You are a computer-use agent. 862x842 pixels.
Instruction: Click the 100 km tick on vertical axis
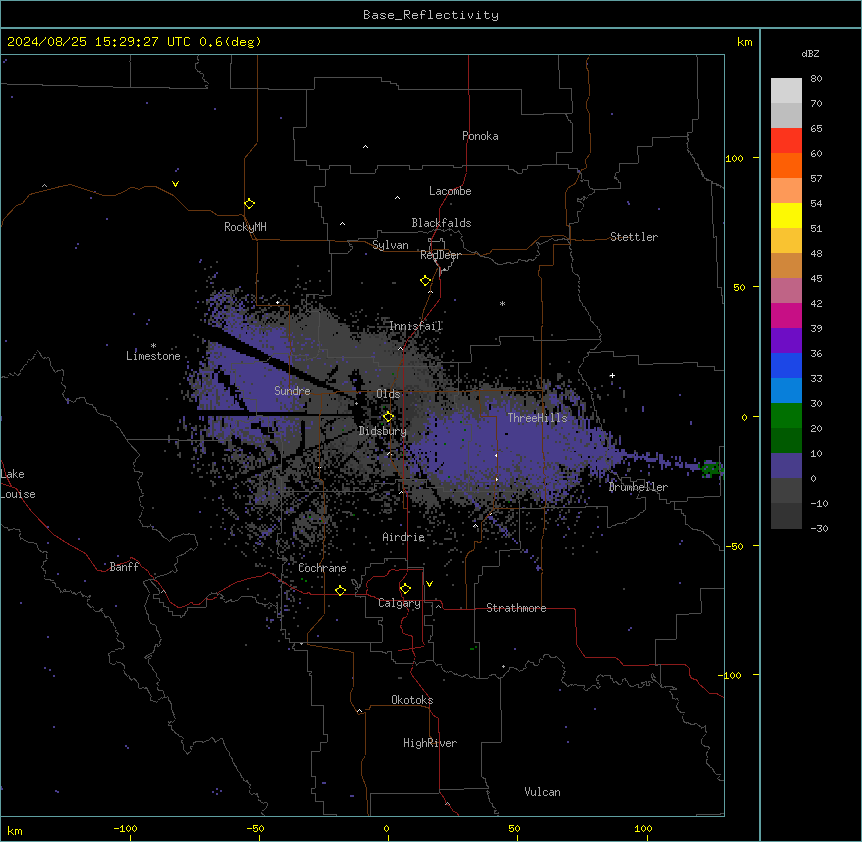coord(734,158)
